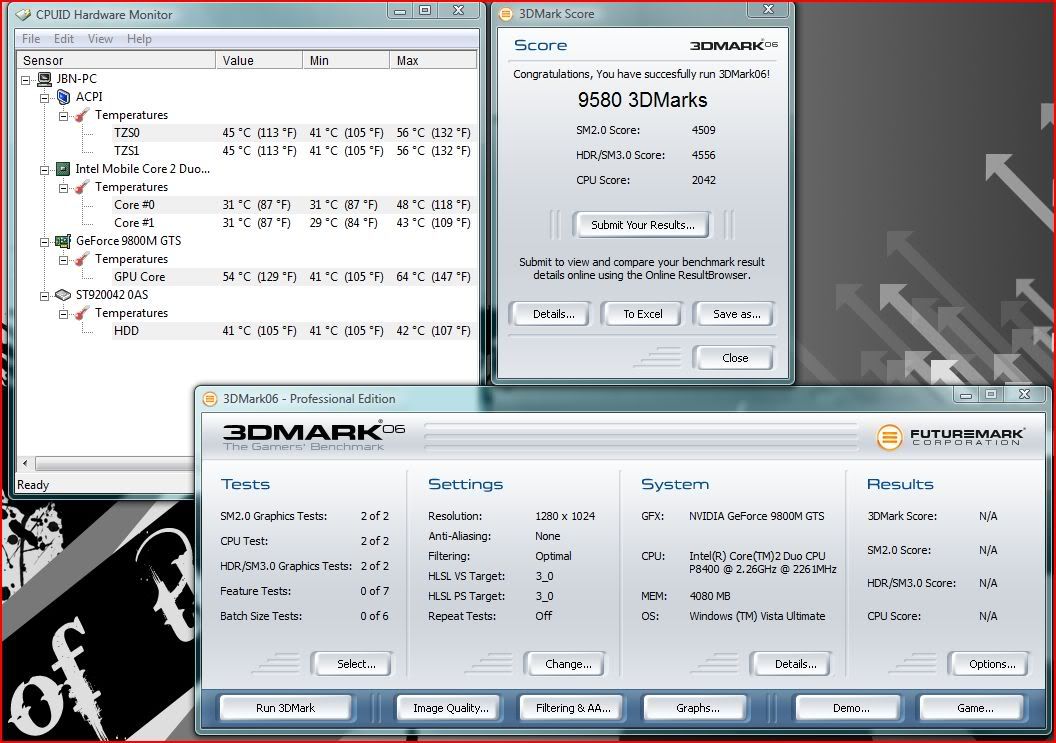Open Filtering & AA settings
This screenshot has width=1056, height=743.
[573, 708]
